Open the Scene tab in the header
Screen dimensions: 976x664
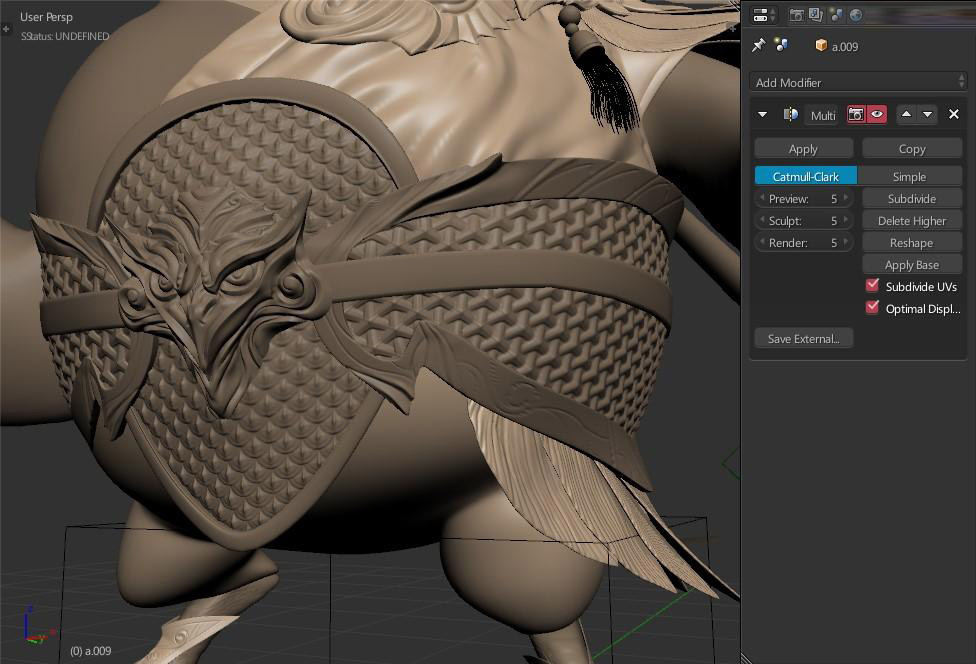836,15
